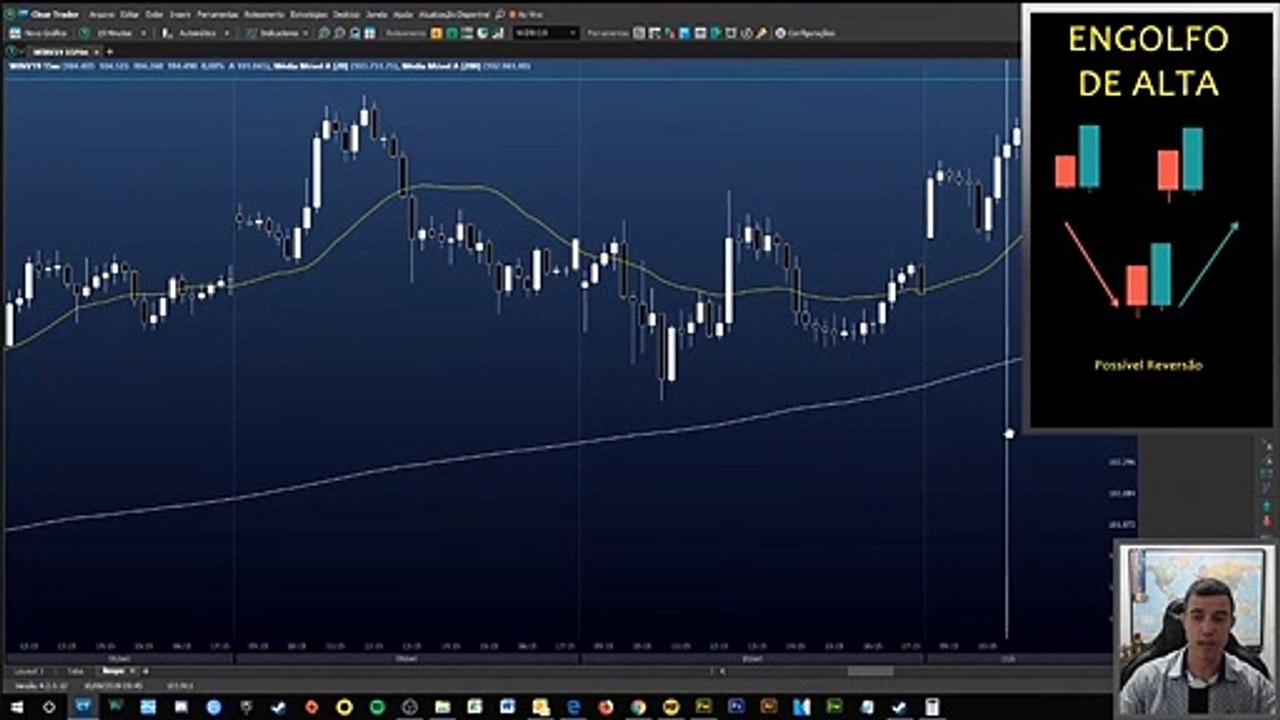The width and height of the screenshot is (1280, 720).
Task: Click the search magnifier in menu bar
Action: (499, 15)
